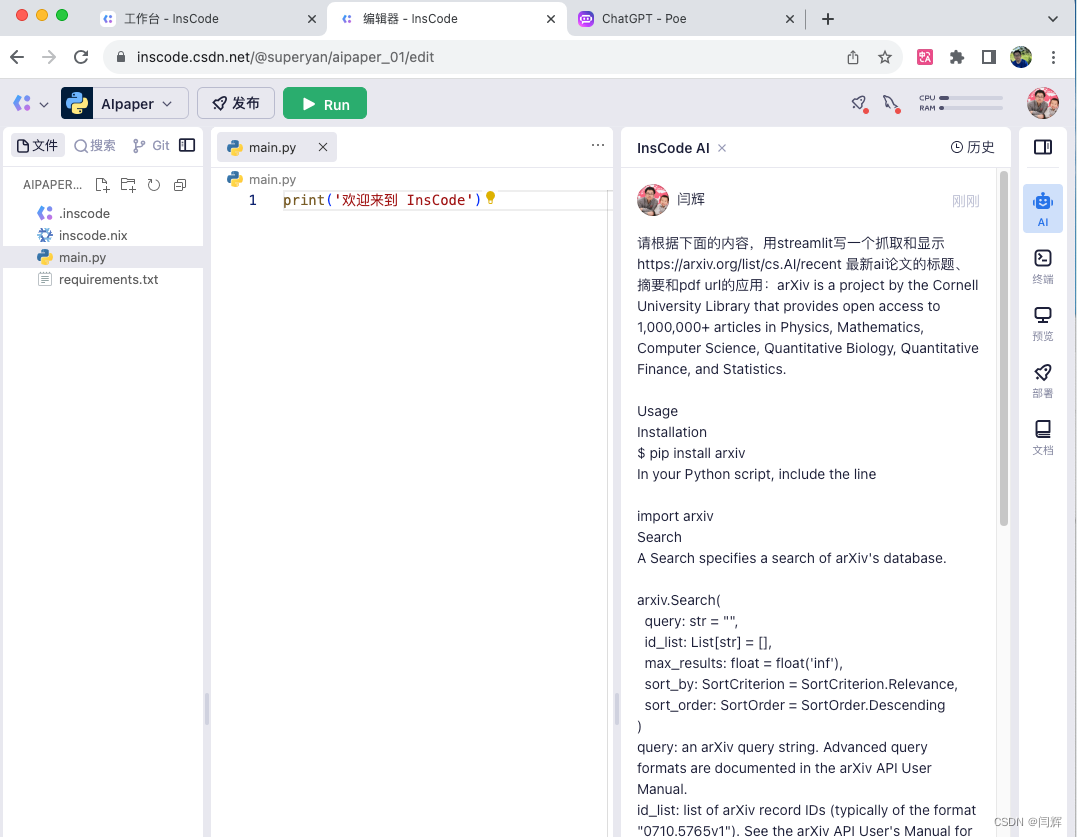This screenshot has height=837, width=1077.
Task: Toggle the browser side panel icon
Action: pos(988,57)
